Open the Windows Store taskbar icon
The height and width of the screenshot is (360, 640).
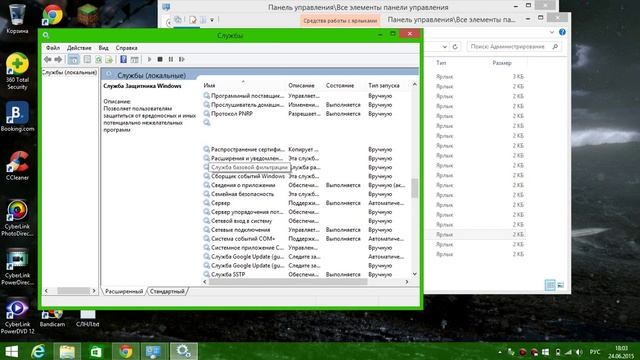96,351
